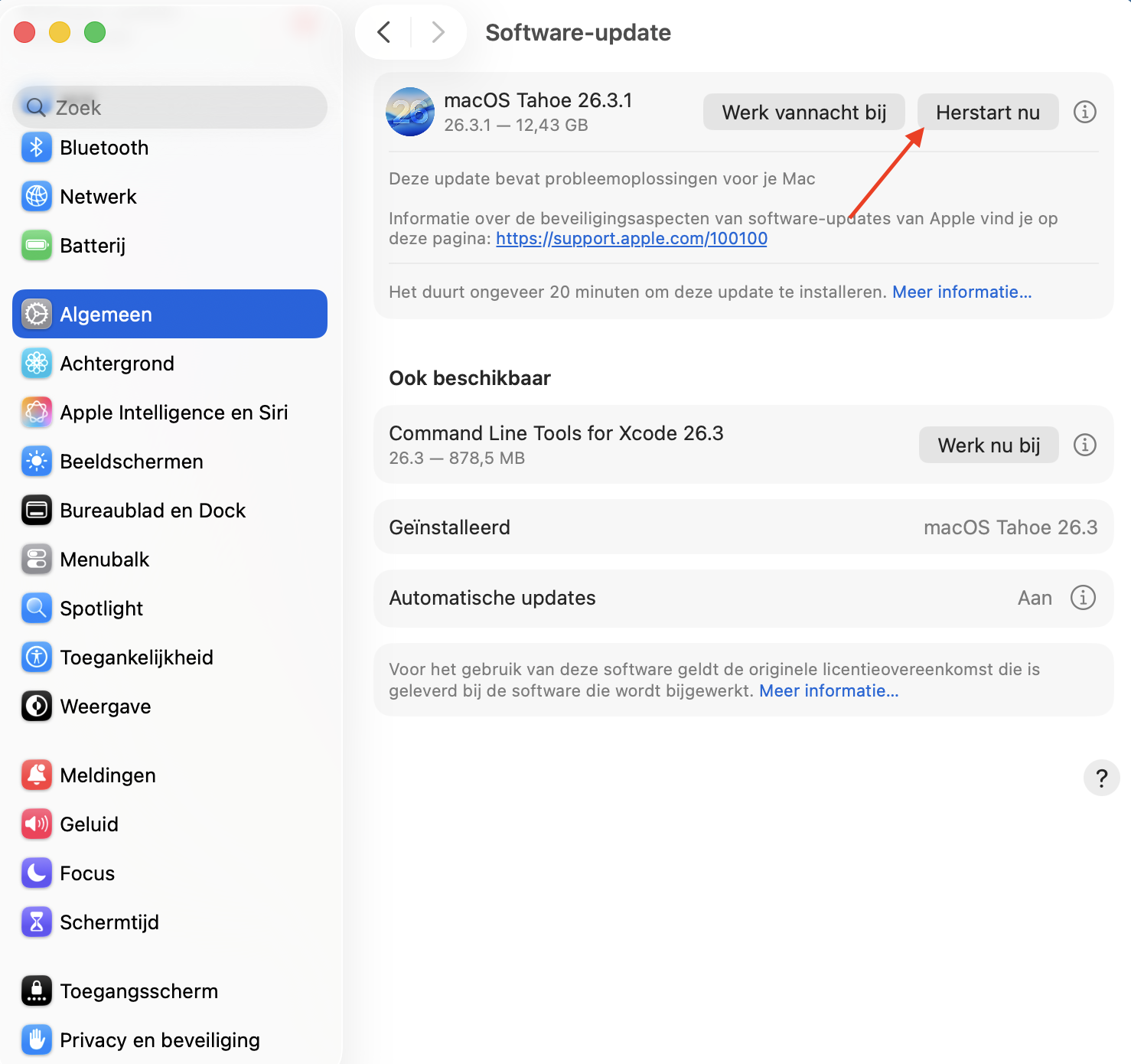Navigate back with the left chevron
This screenshot has width=1131, height=1064.
[x=383, y=32]
